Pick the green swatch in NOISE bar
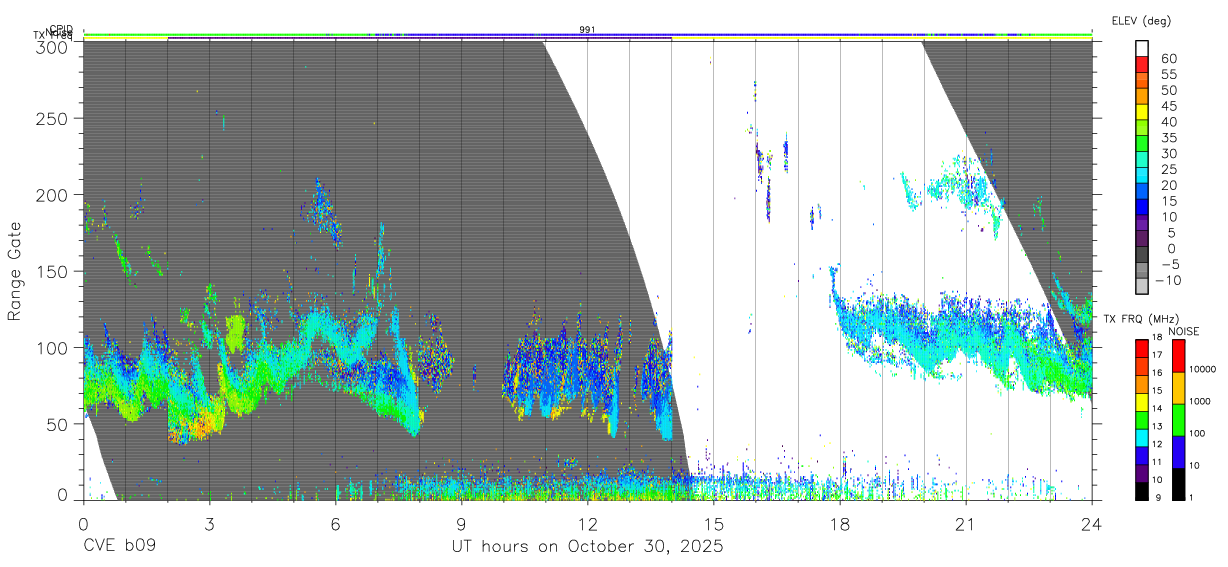Viewport: 1228px width, 567px height. 1178,420
